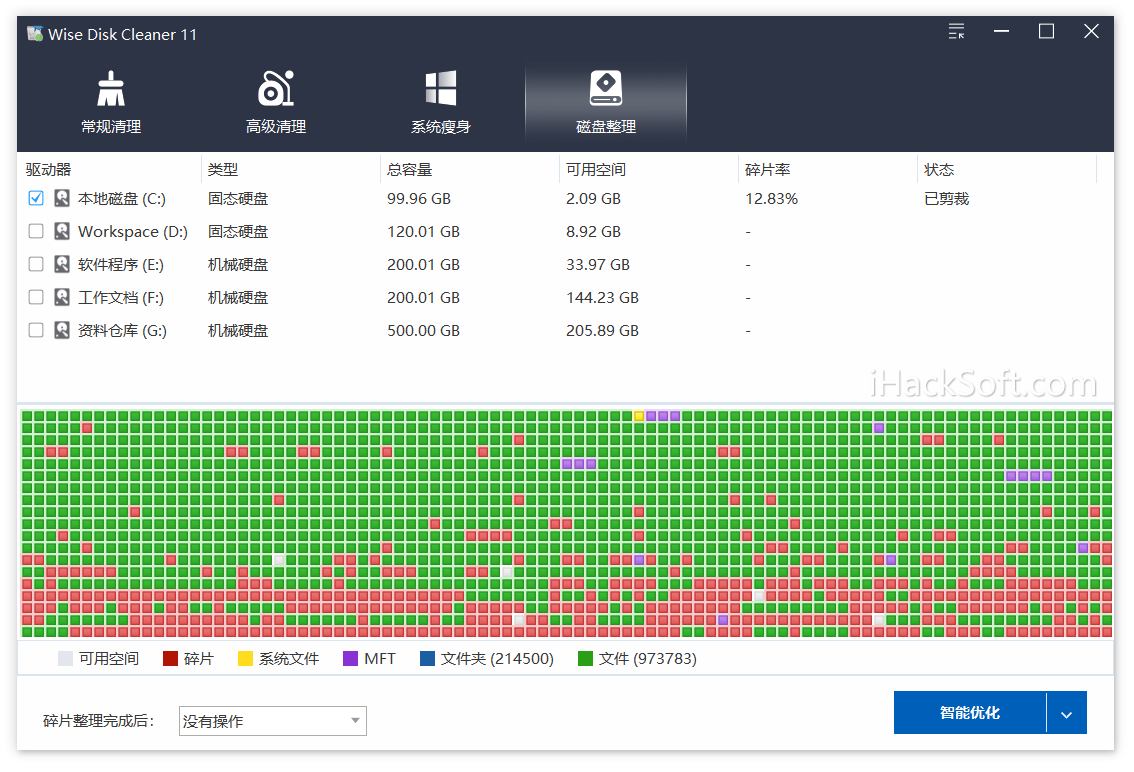Click the gray 可用空间 legend swatch
This screenshot has height=772, width=1134.
coord(65,658)
